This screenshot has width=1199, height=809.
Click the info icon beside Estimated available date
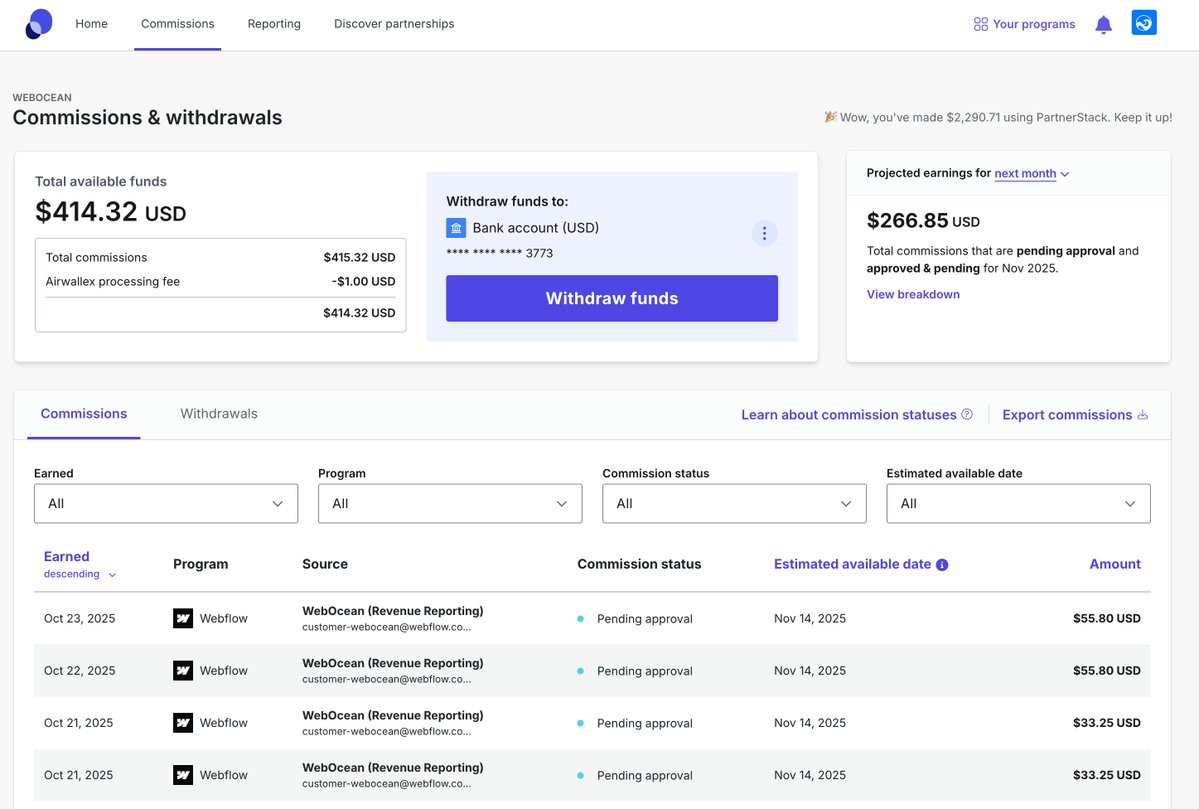point(942,565)
